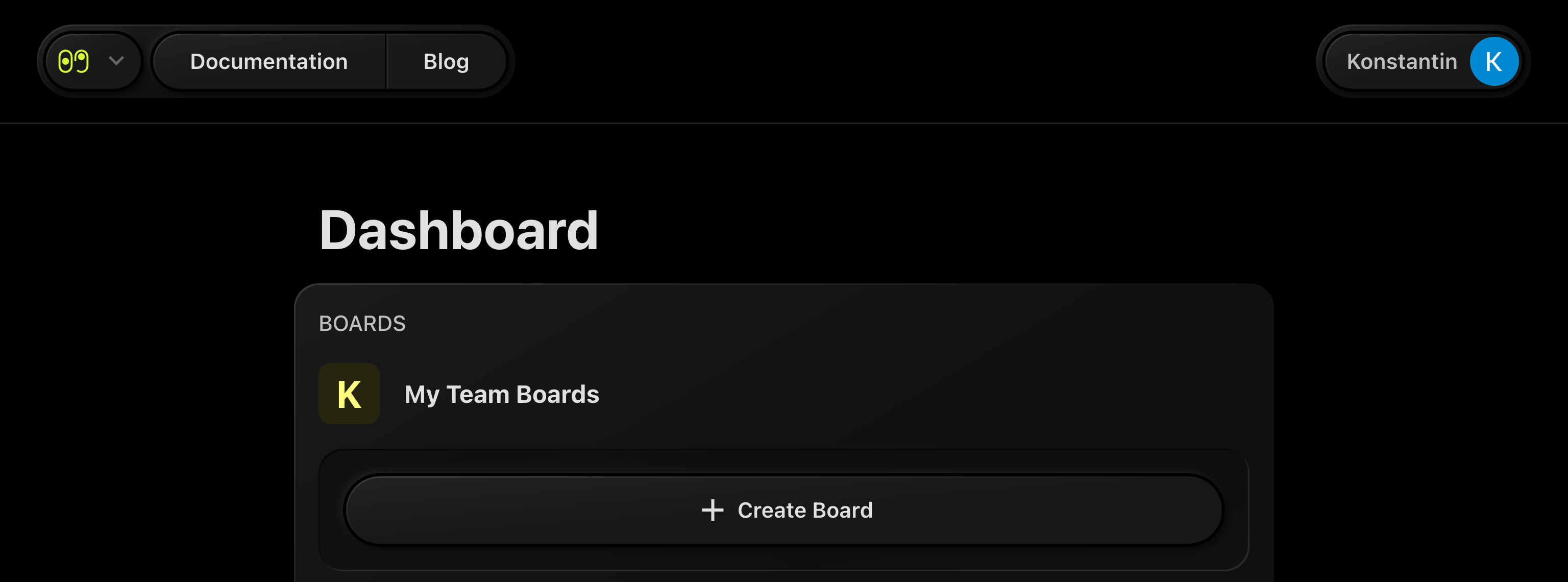The image size is (1568, 582).
Task: Click the Konstantin username text
Action: click(x=1402, y=61)
